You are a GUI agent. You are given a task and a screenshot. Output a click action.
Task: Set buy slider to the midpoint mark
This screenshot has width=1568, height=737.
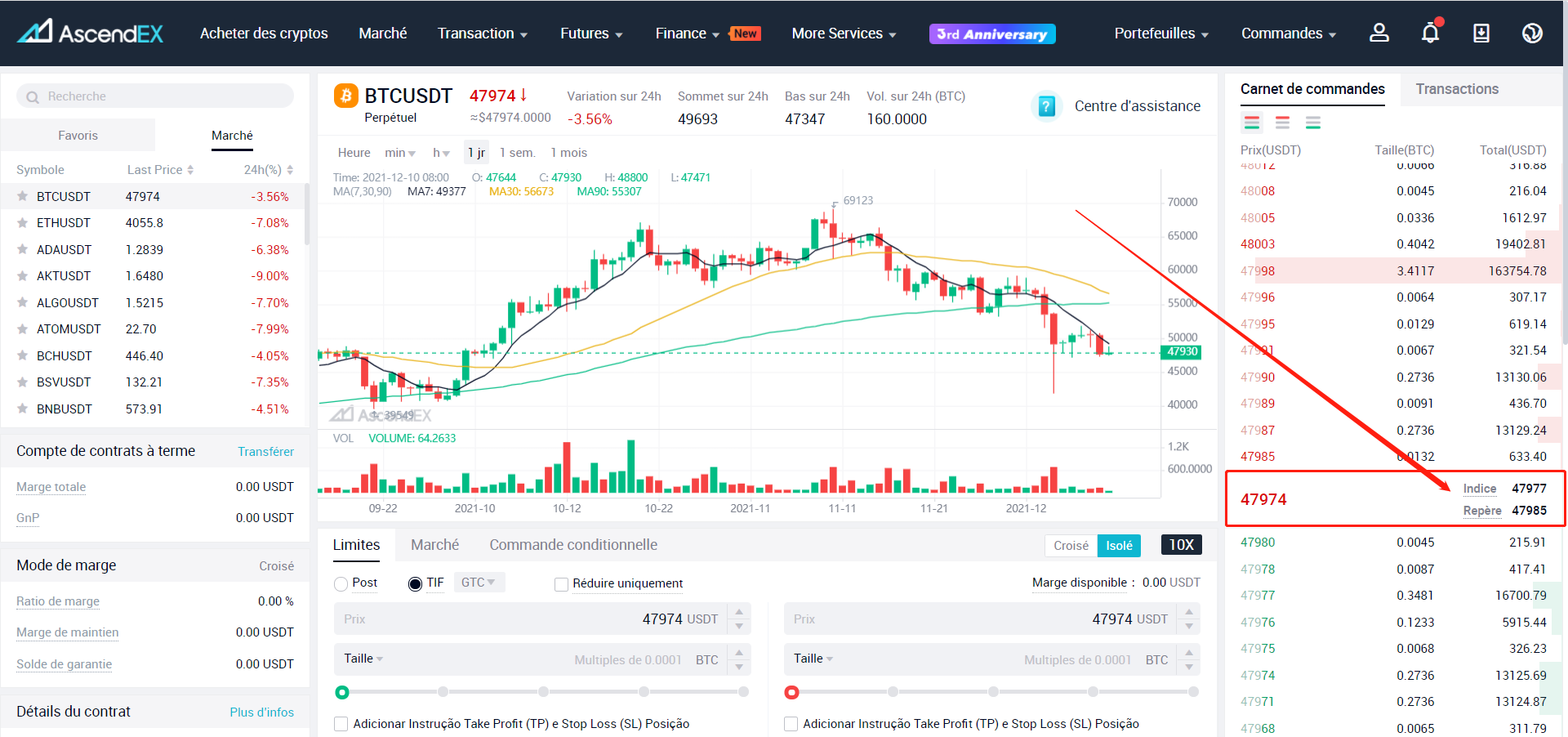click(x=543, y=692)
